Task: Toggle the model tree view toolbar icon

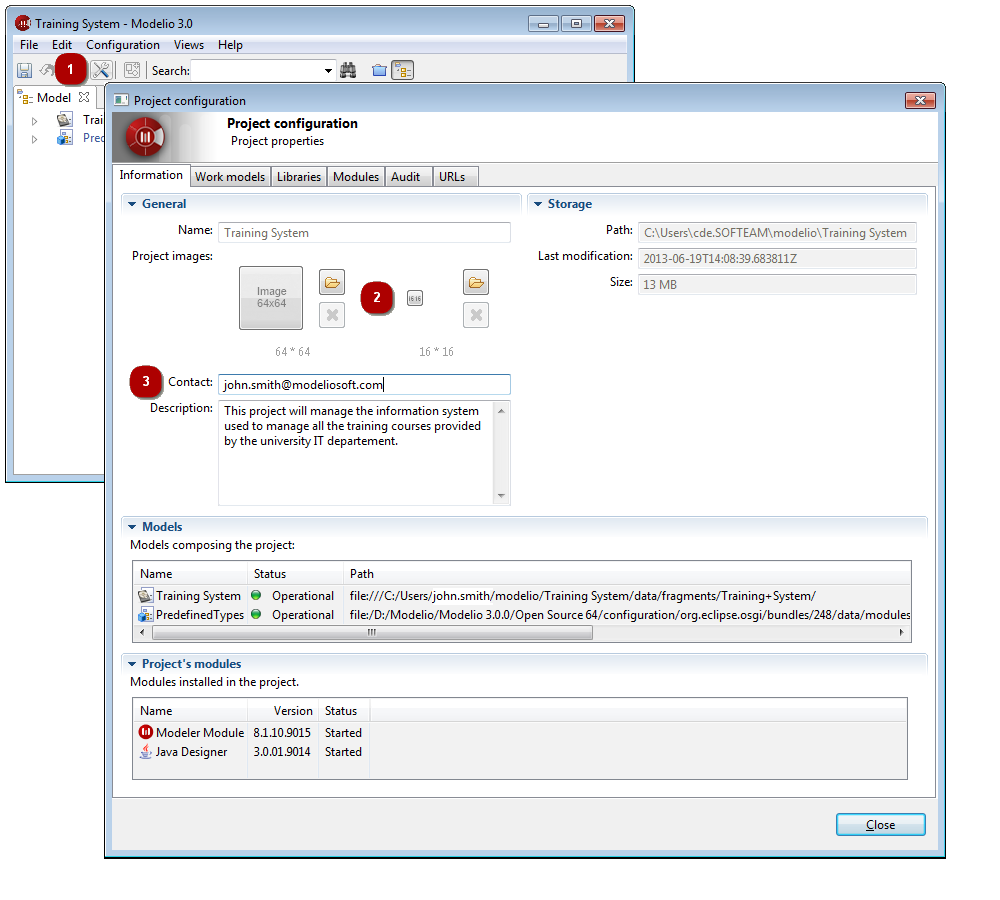Action: [x=402, y=70]
